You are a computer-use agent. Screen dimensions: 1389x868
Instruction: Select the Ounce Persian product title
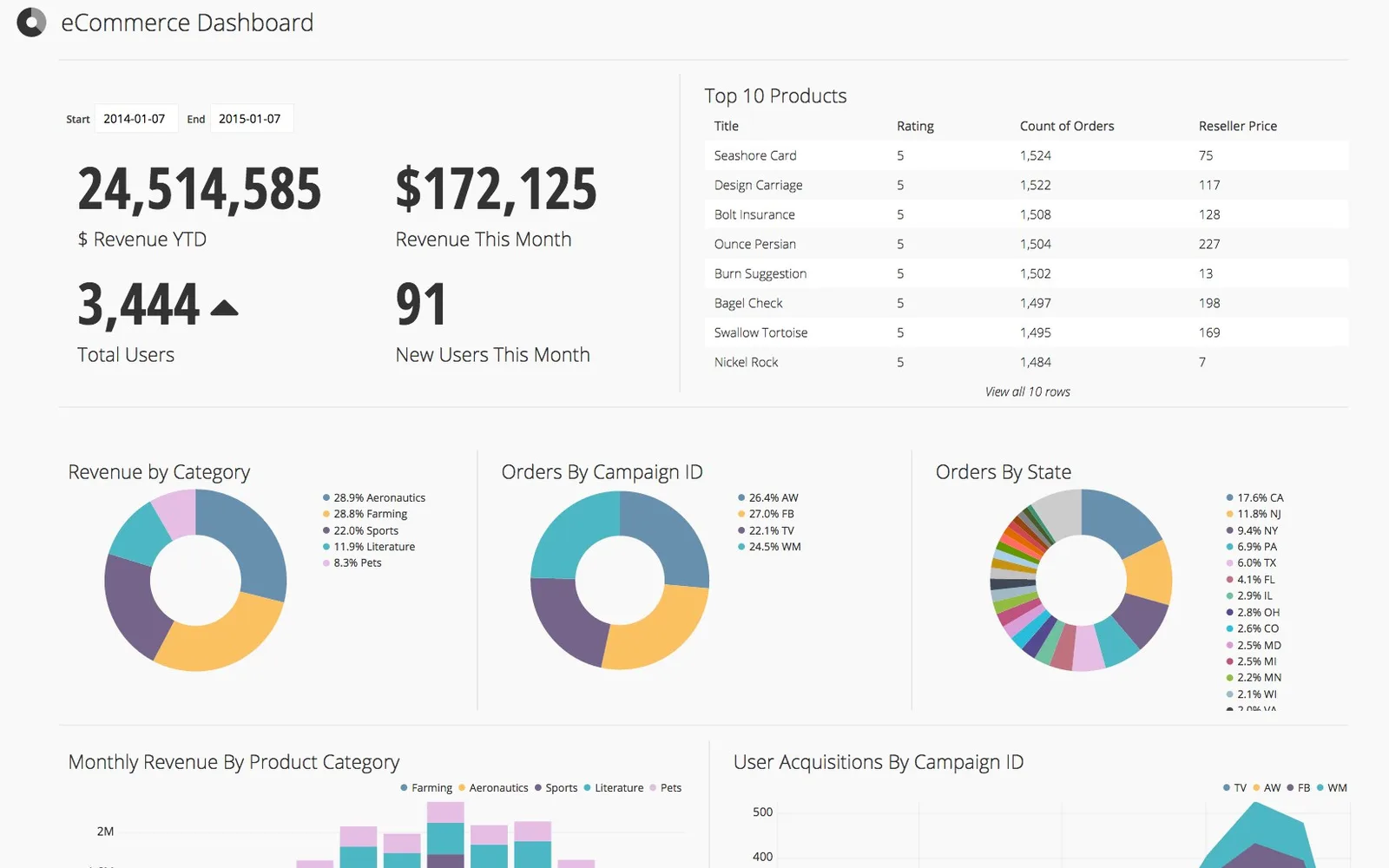(x=754, y=244)
